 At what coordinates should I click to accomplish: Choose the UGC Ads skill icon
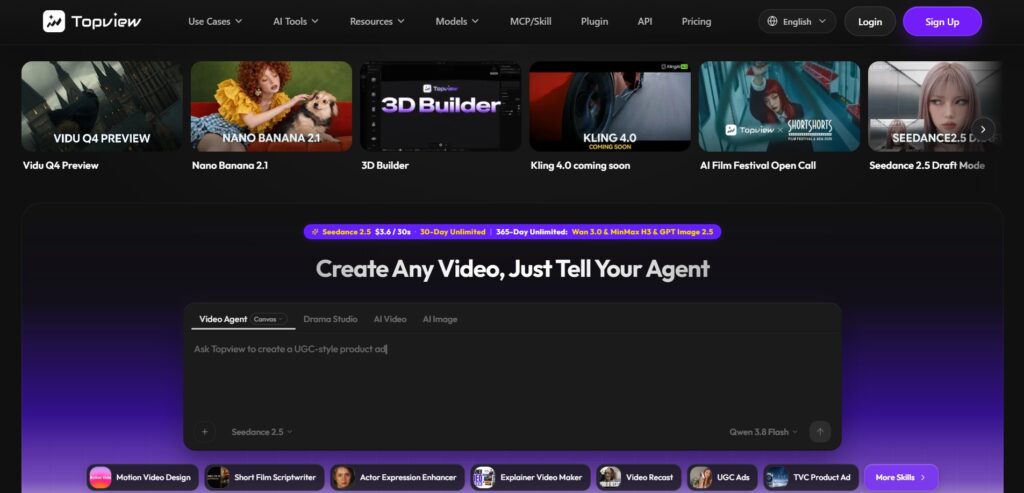(x=701, y=477)
